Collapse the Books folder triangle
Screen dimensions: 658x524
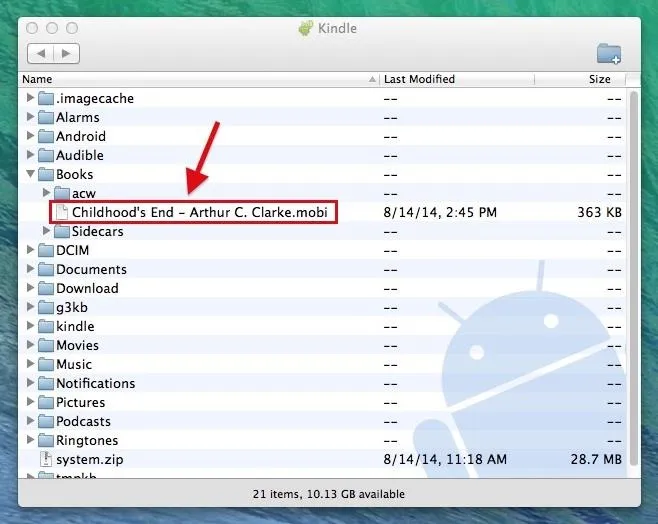click(30, 174)
